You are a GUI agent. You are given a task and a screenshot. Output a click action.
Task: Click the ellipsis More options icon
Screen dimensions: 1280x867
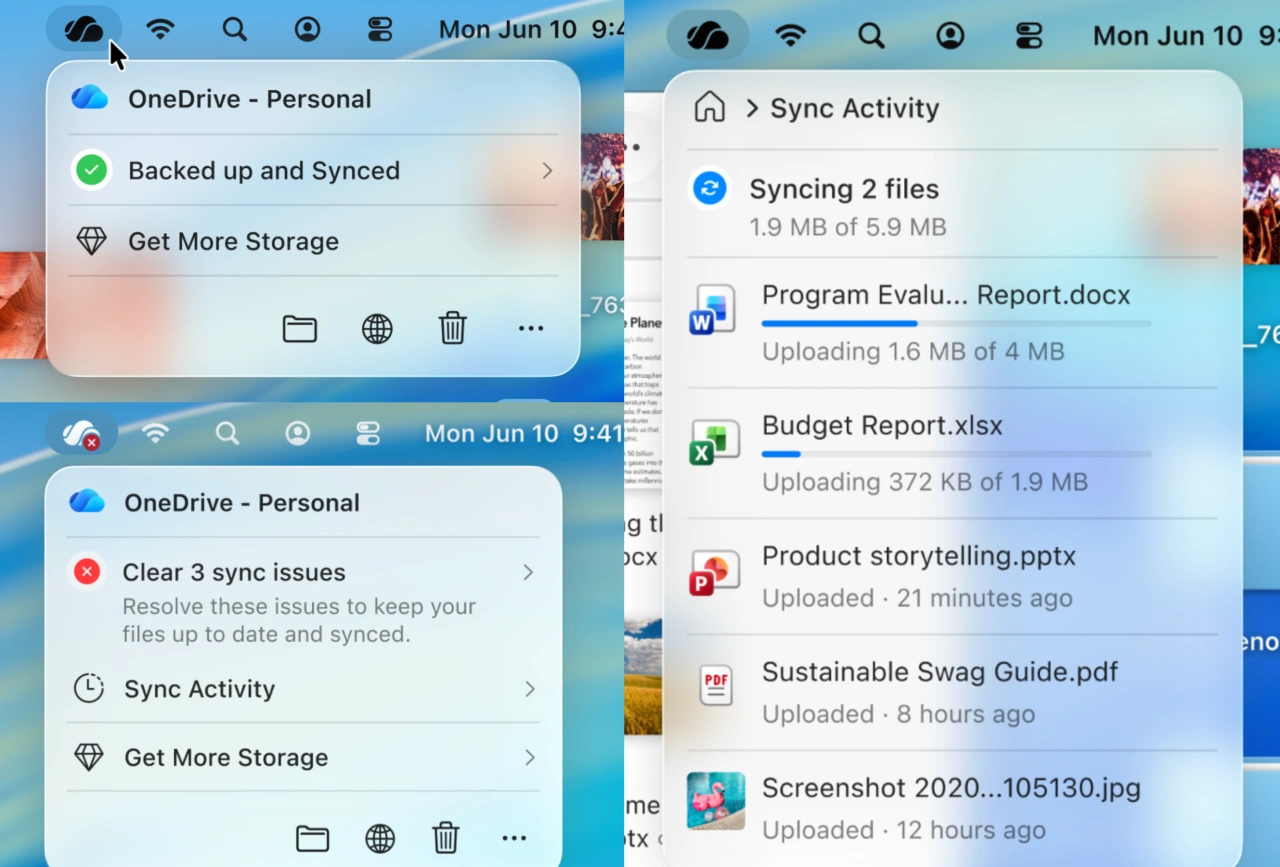[x=530, y=329]
